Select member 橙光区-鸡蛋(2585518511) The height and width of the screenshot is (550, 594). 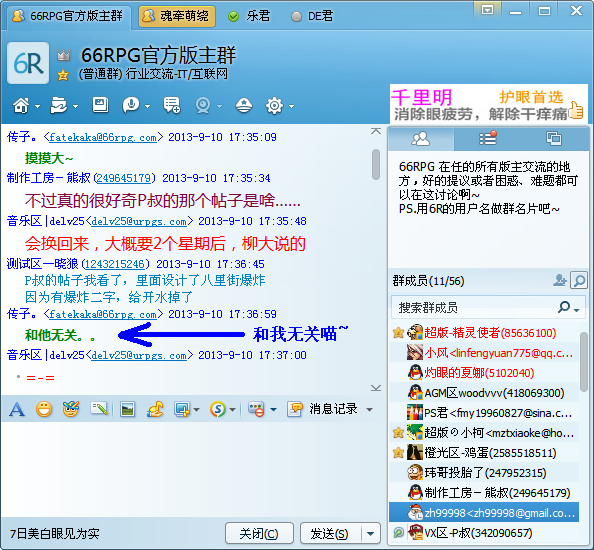coord(484,453)
